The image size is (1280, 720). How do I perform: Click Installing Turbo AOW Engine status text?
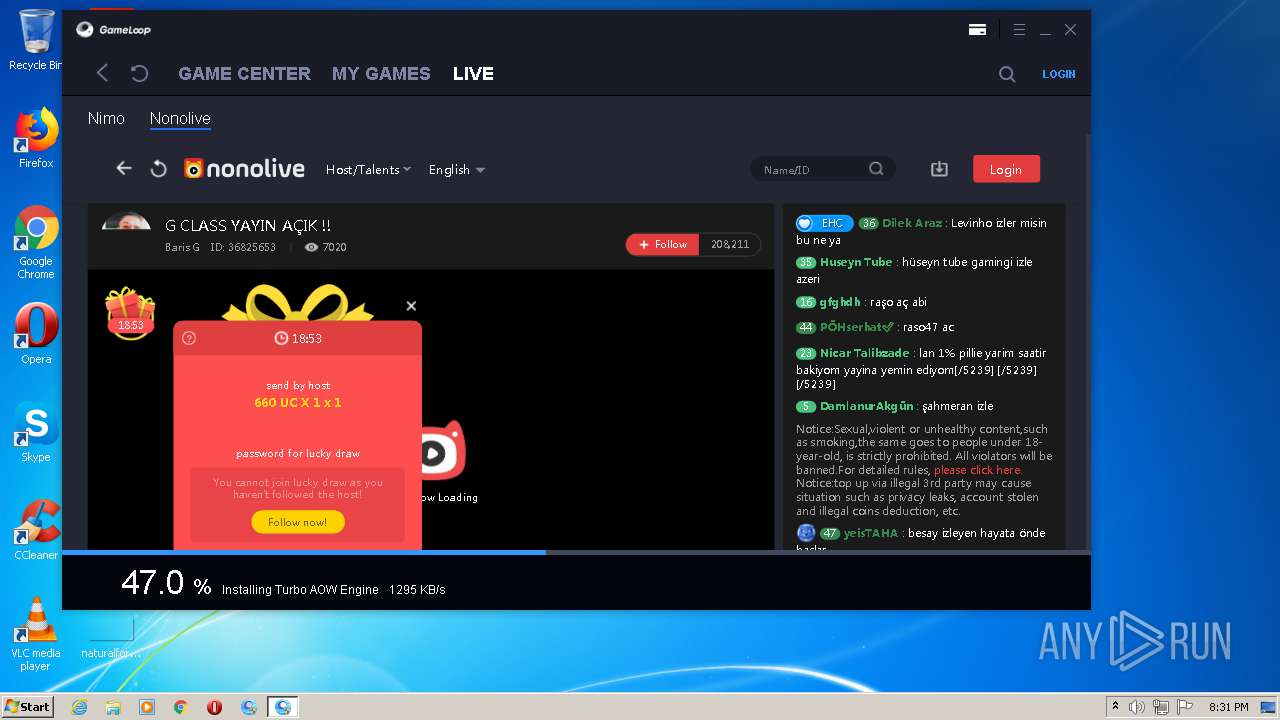300,590
